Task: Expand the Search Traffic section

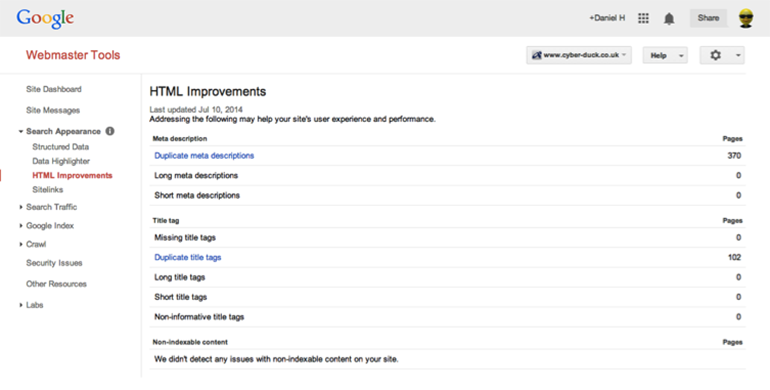Action: (x=21, y=207)
